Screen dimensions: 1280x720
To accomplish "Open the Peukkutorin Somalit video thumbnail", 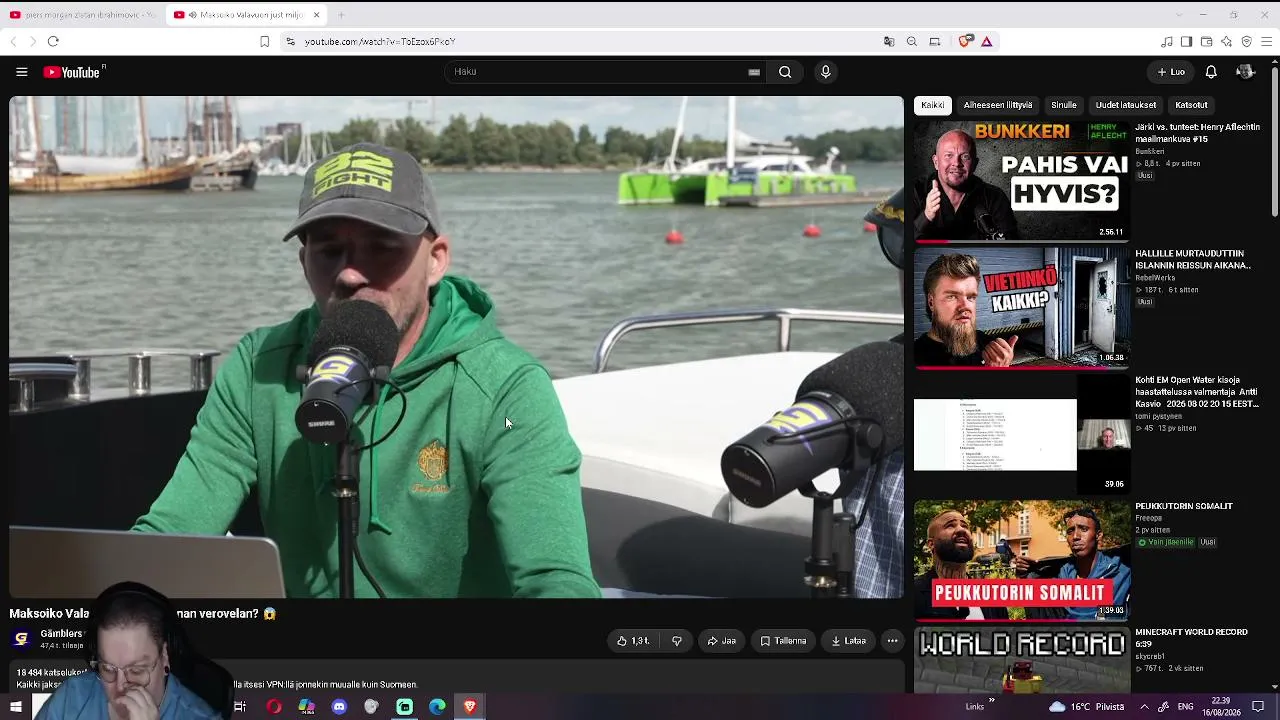I will click(x=1022, y=560).
